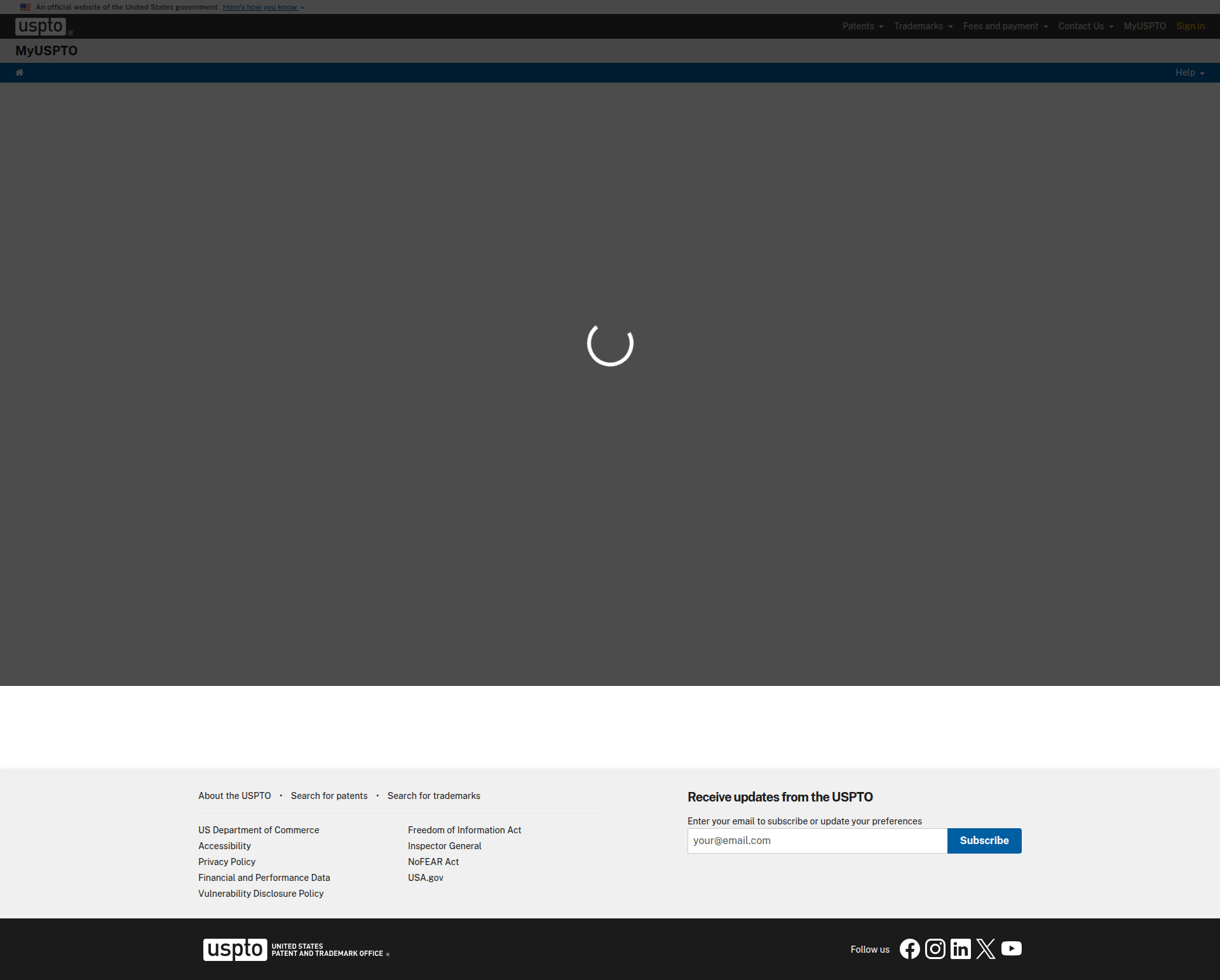
Task: Click Sign in link
Action: tap(1190, 26)
